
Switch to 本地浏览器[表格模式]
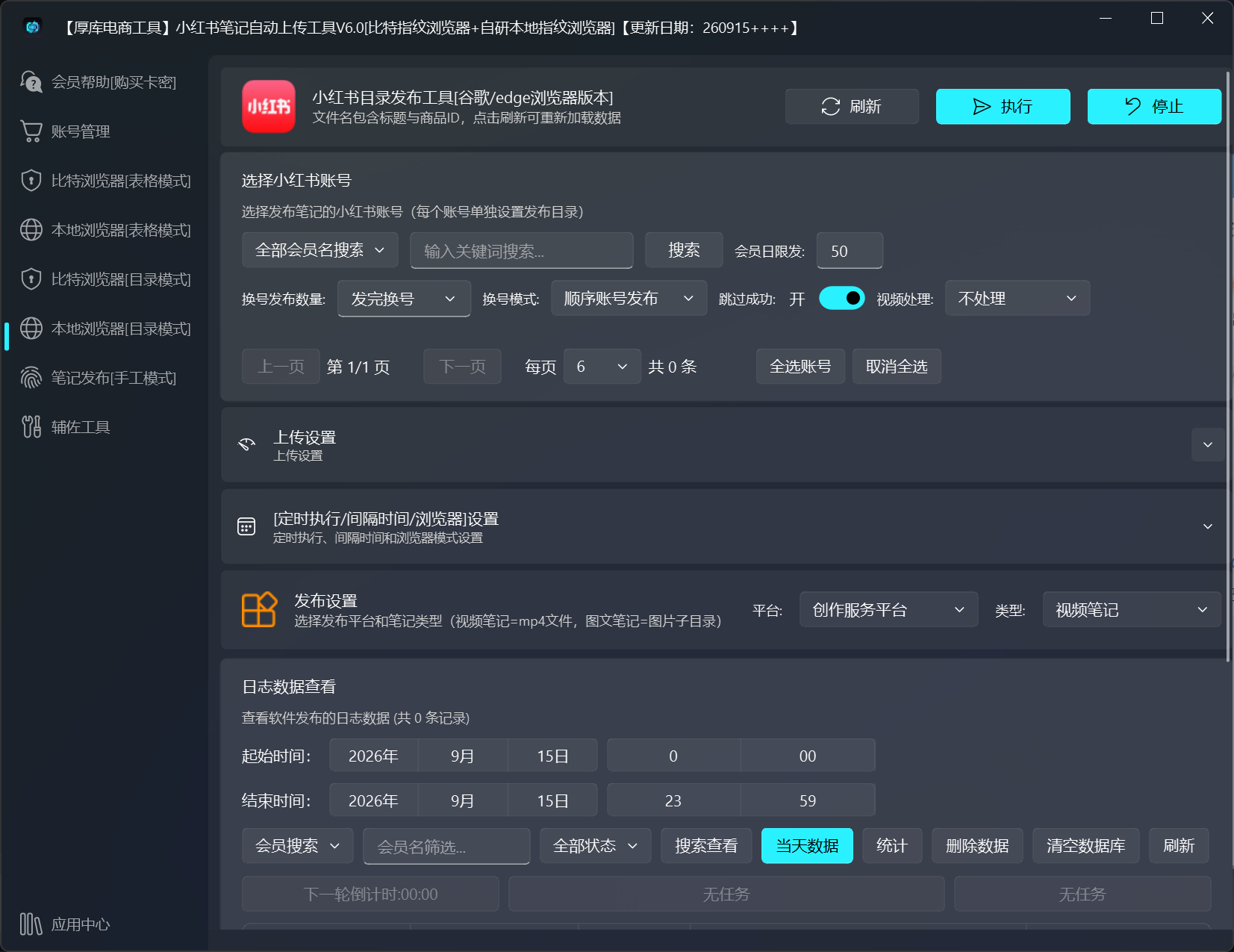[x=105, y=230]
